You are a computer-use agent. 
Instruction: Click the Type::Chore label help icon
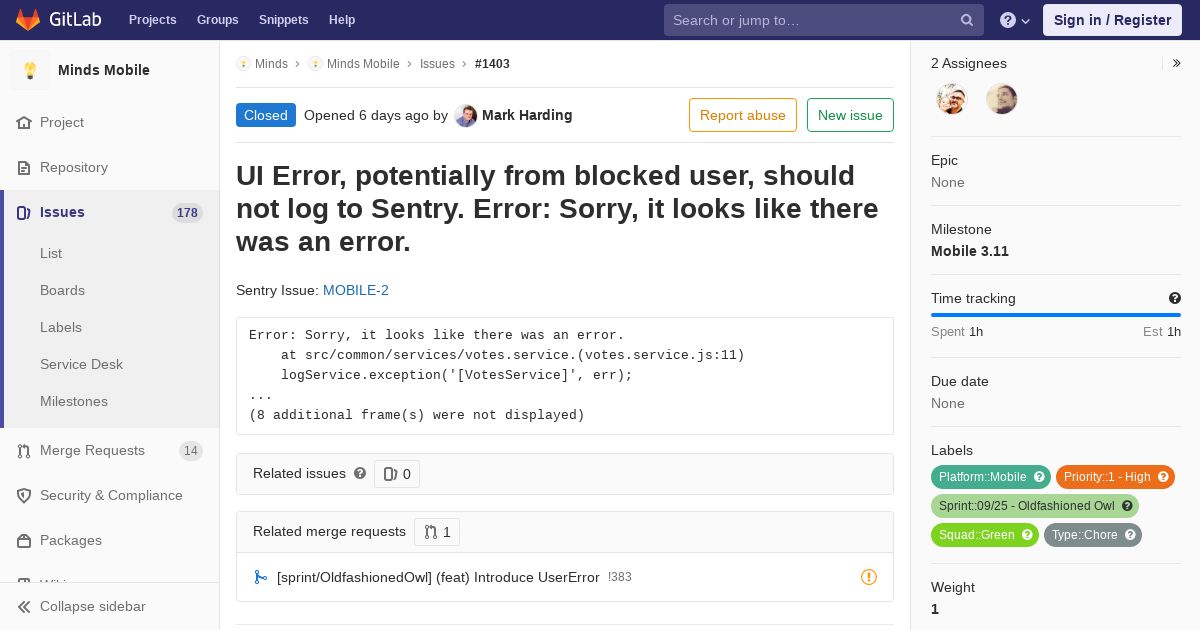(x=1131, y=535)
